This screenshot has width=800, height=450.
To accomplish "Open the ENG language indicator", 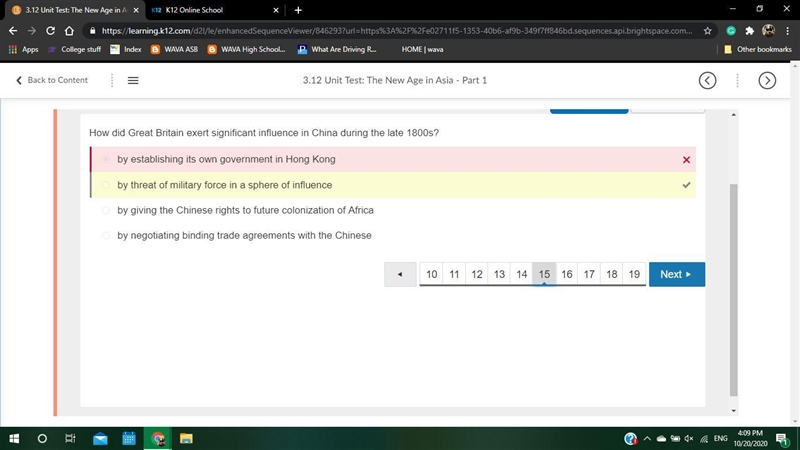I will click(720, 439).
